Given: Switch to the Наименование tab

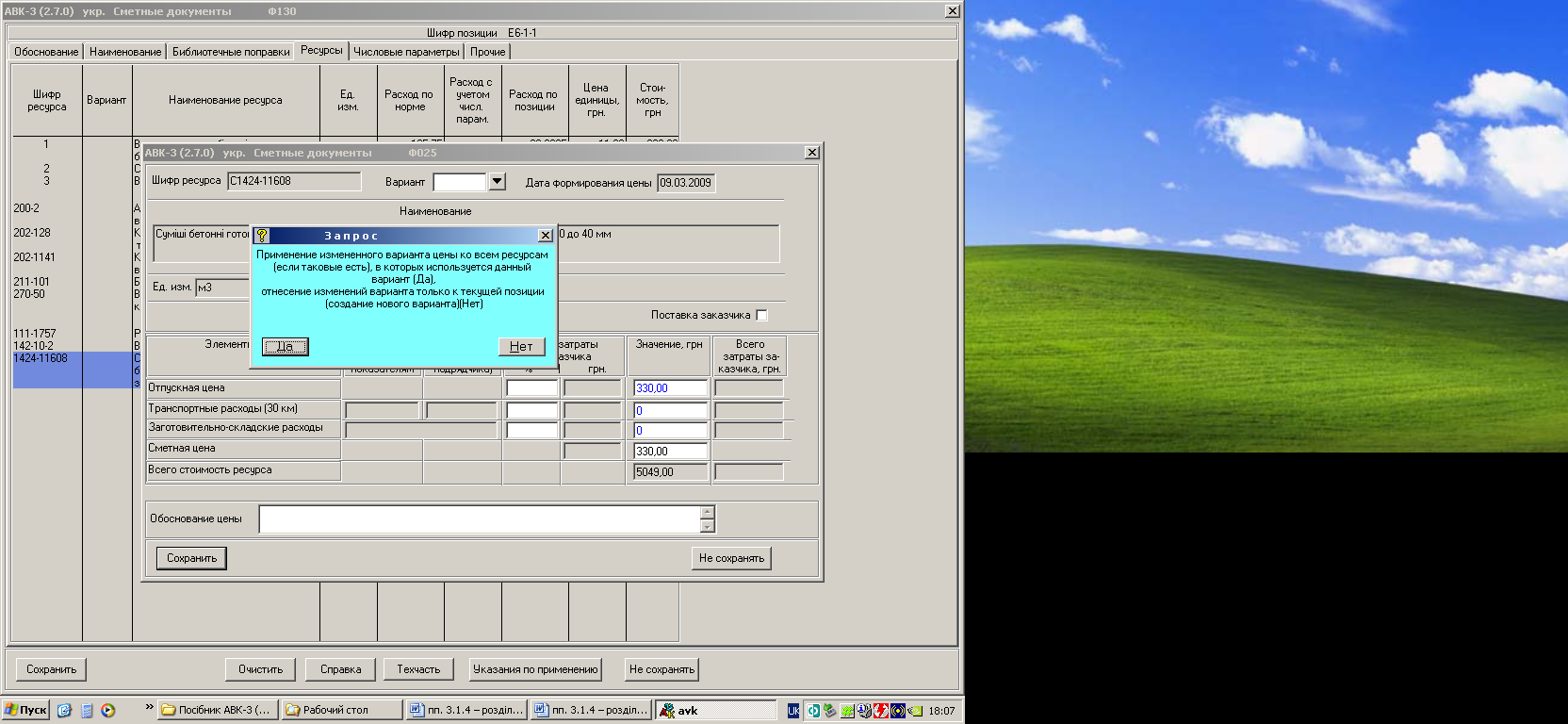Looking at the screenshot, I should tap(125, 52).
